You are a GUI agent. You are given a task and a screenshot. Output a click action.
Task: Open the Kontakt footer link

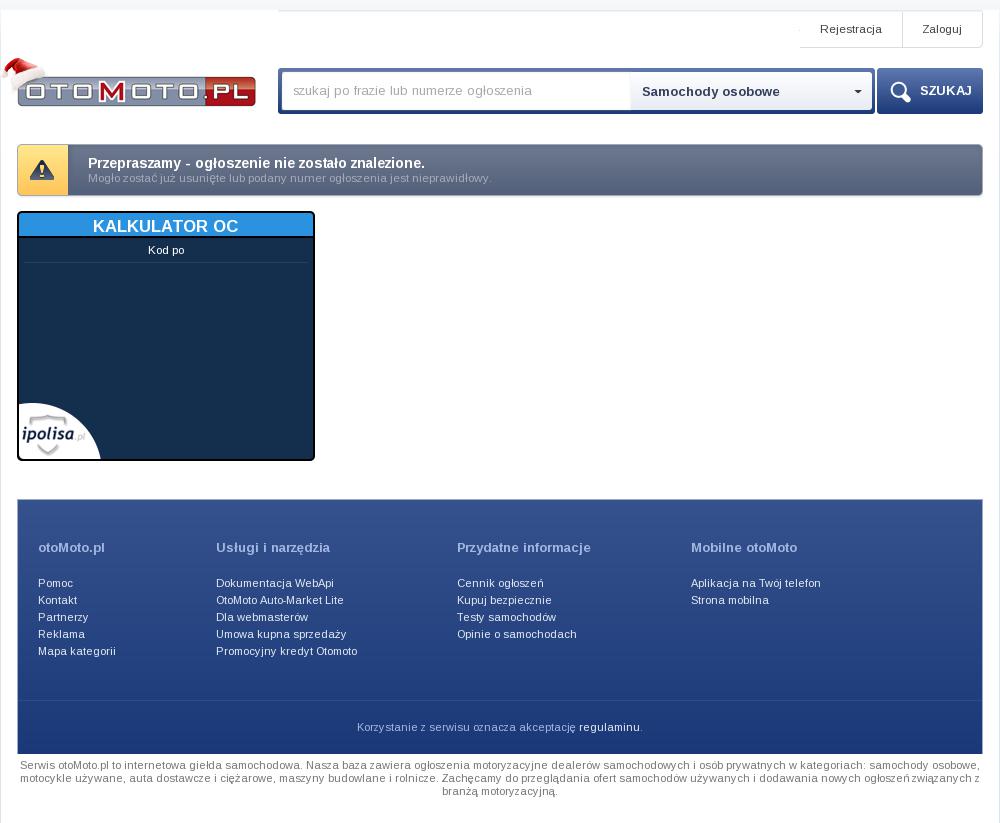pos(57,600)
